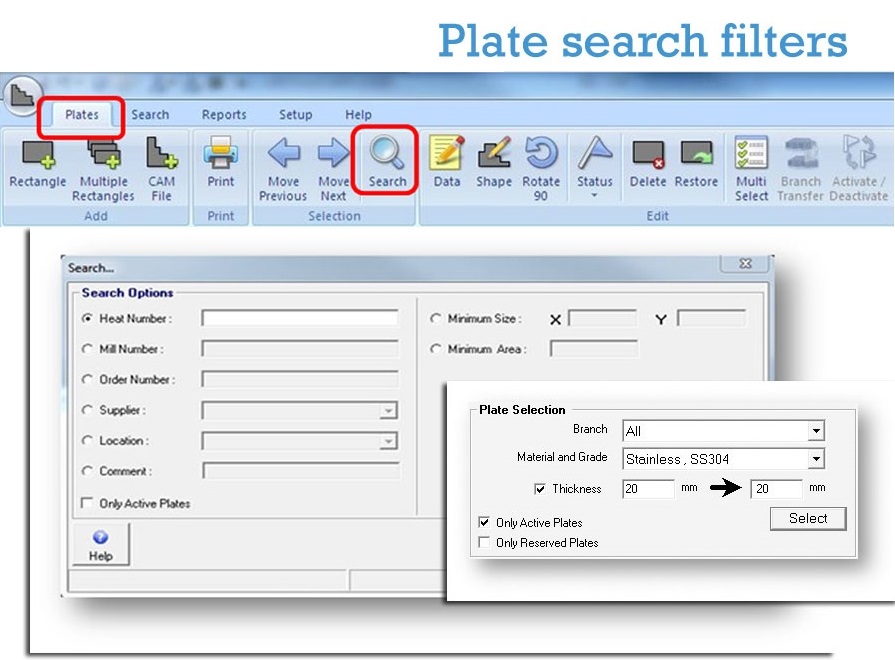Switch to the Reports ribbon tab
The width and height of the screenshot is (895, 660).
point(224,115)
